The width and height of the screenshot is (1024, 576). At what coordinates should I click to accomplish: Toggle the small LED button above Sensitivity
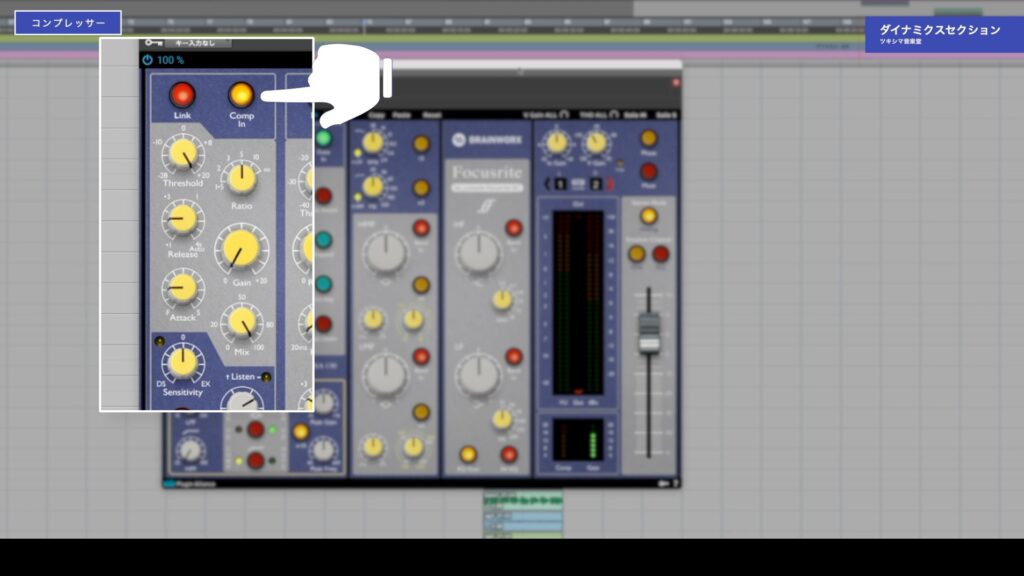click(x=159, y=341)
